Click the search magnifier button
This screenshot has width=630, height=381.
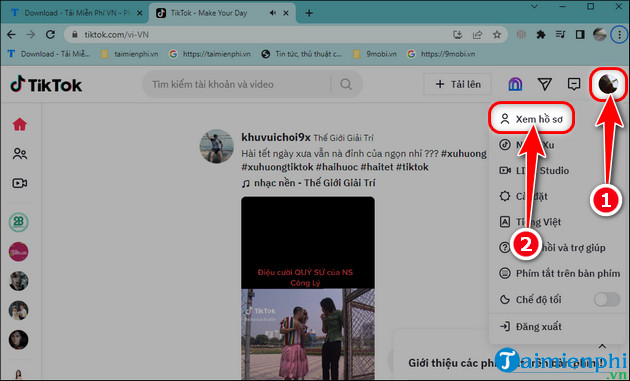click(x=346, y=84)
